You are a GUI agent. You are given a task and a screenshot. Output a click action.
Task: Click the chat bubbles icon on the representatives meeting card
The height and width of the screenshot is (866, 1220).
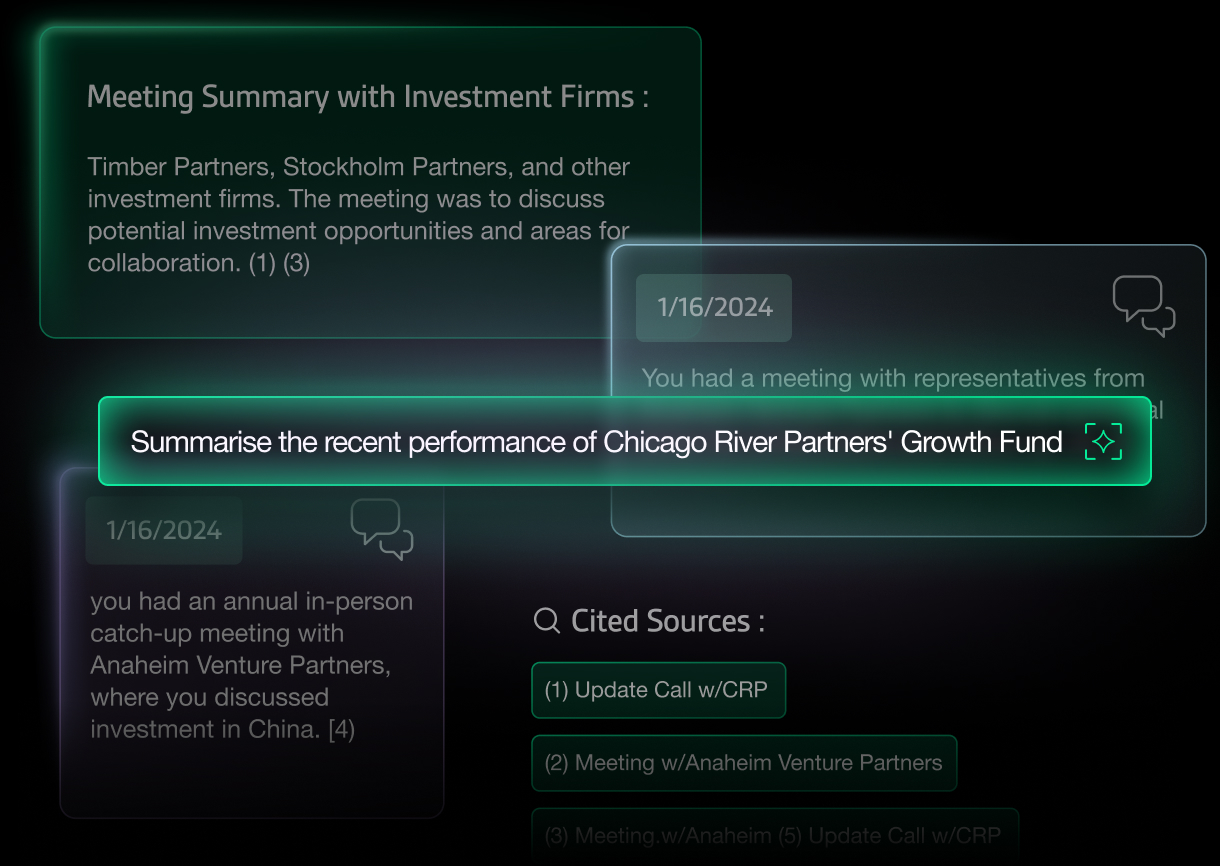[x=1143, y=305]
